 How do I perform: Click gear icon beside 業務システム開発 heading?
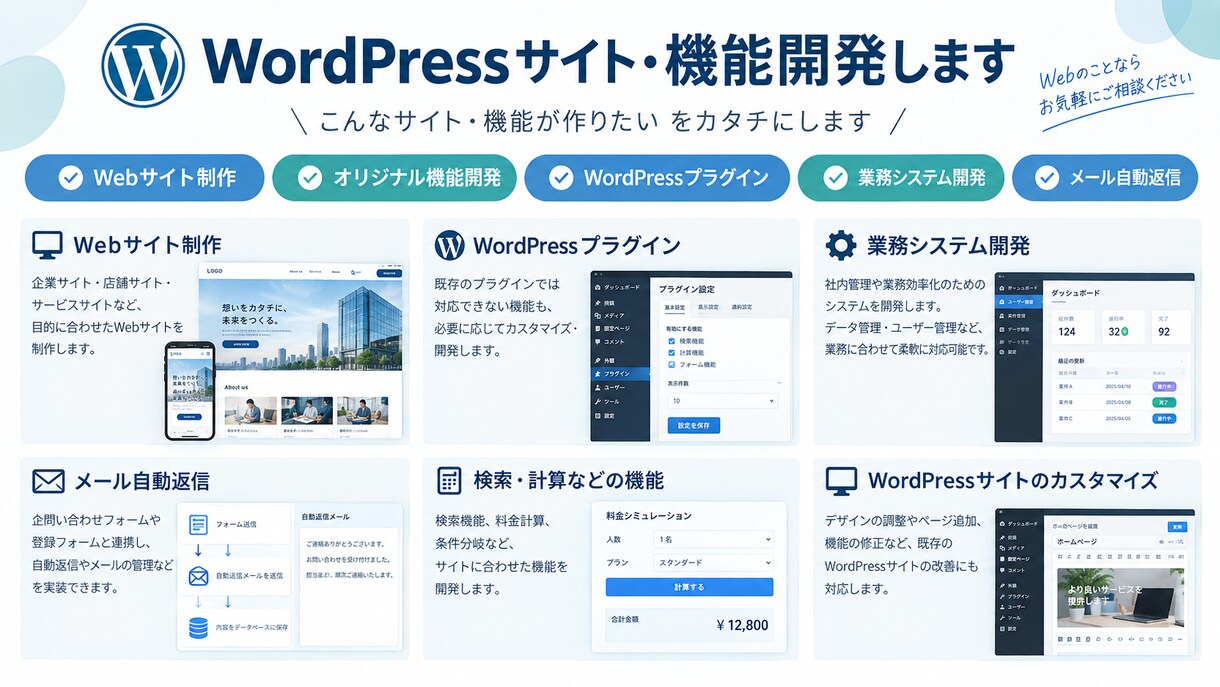click(841, 246)
